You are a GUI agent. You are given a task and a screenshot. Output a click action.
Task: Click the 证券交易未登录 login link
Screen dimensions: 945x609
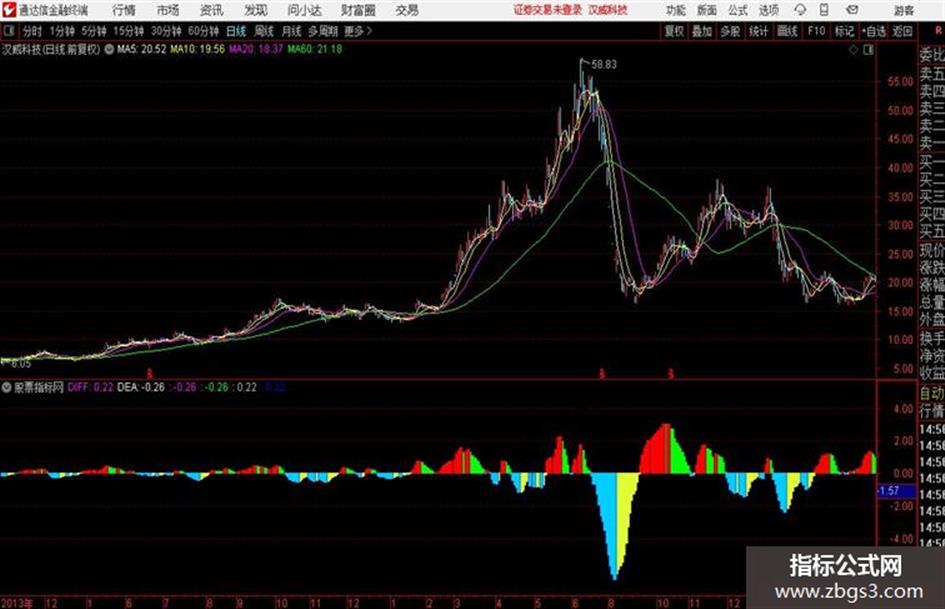click(x=548, y=10)
